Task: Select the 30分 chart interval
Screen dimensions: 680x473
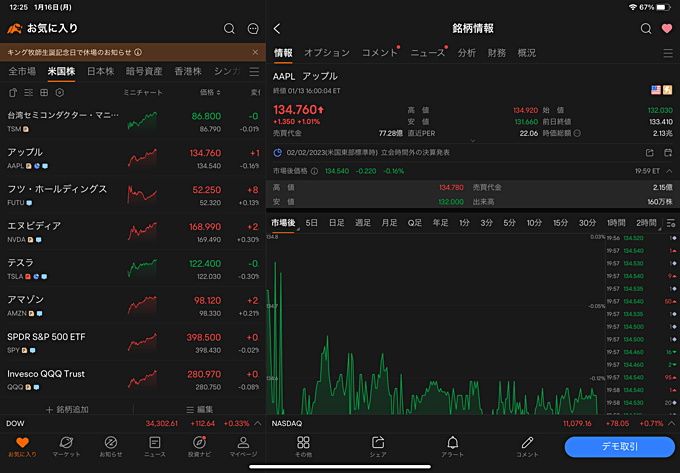Action: [x=587, y=223]
